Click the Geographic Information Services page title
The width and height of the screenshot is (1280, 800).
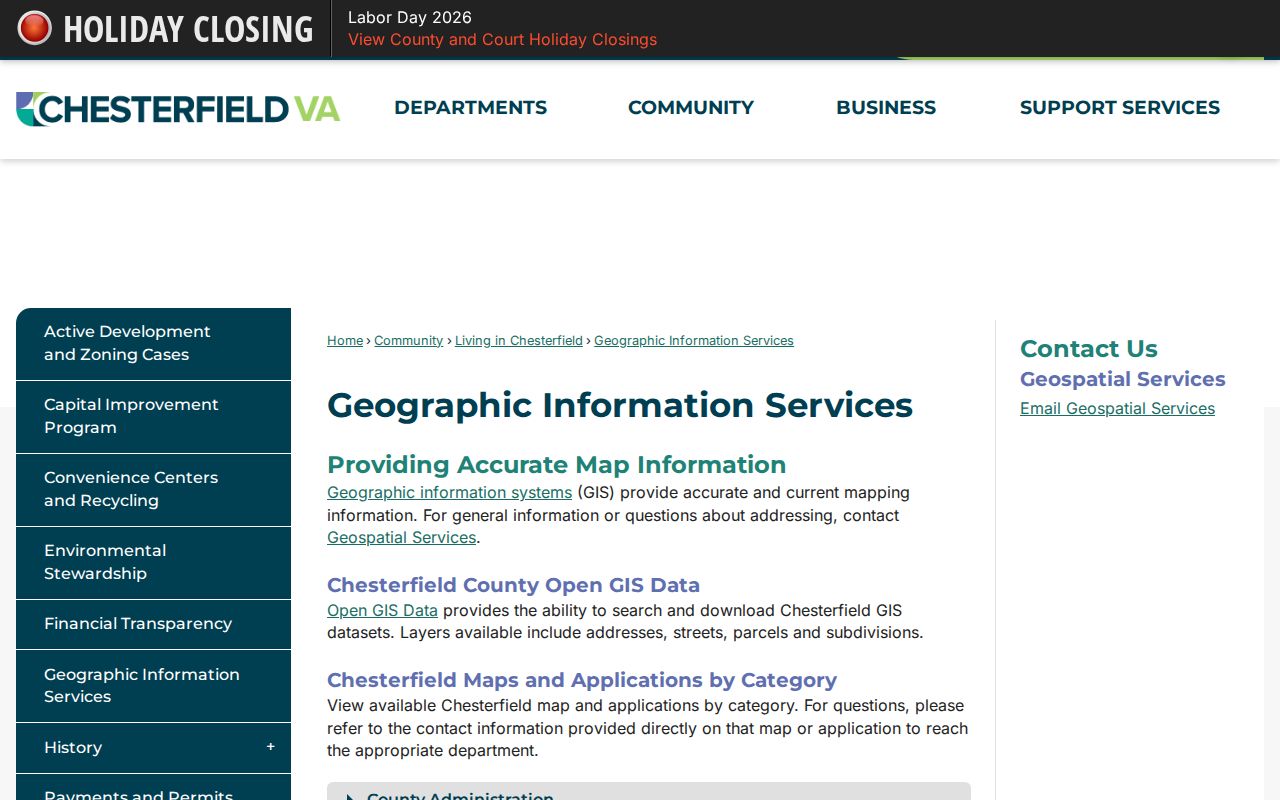pyautogui.click(x=619, y=405)
